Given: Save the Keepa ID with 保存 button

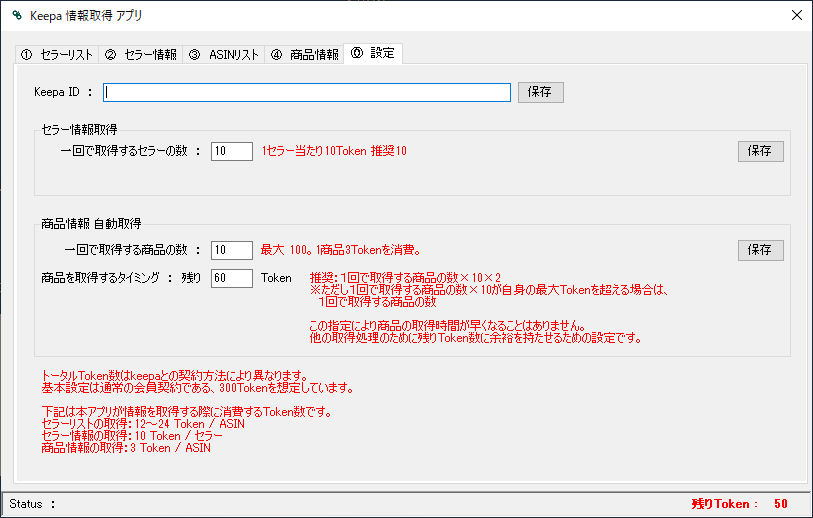Looking at the screenshot, I should (x=540, y=92).
